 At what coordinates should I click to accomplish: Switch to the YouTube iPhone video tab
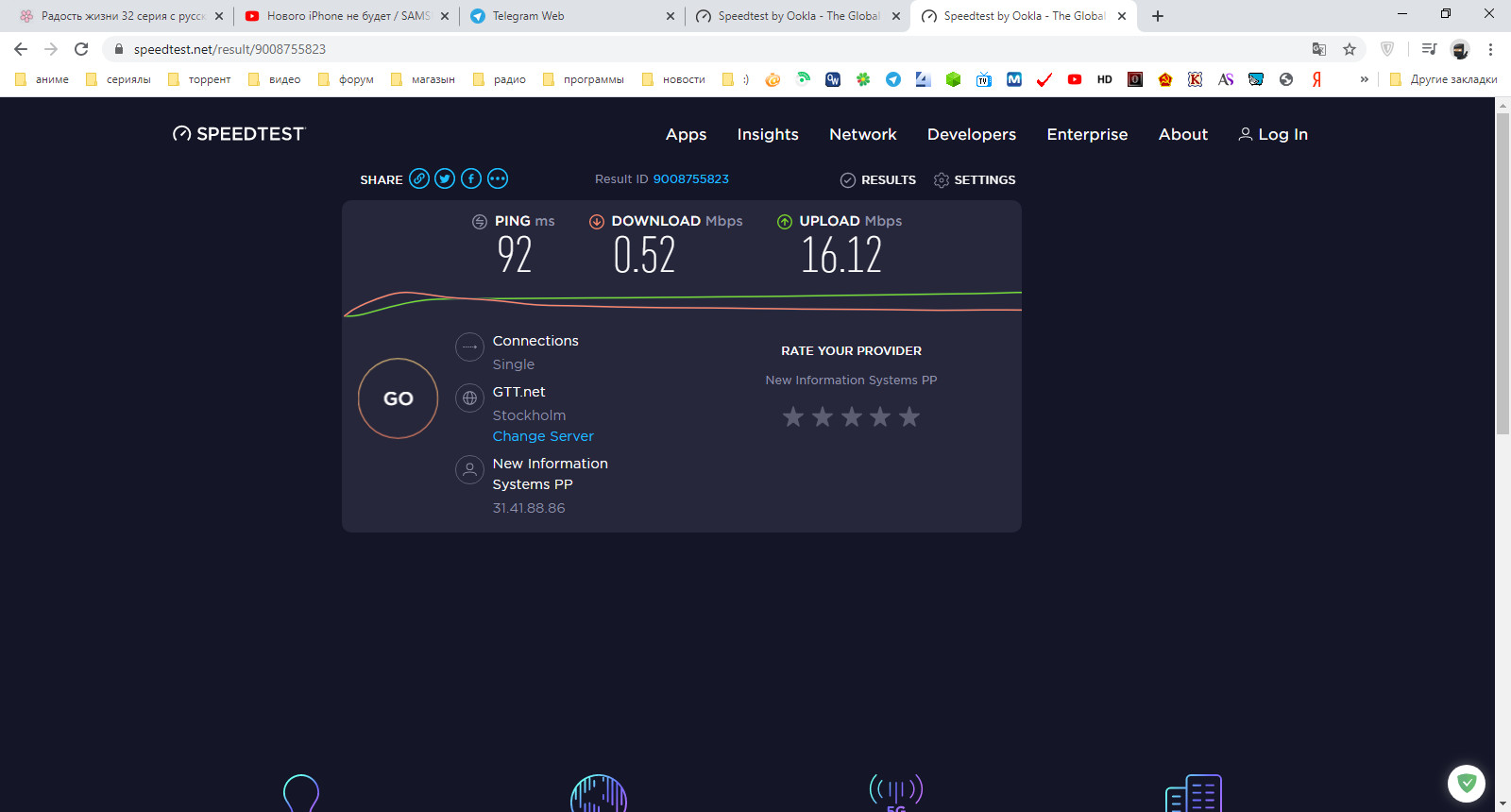[x=346, y=16]
